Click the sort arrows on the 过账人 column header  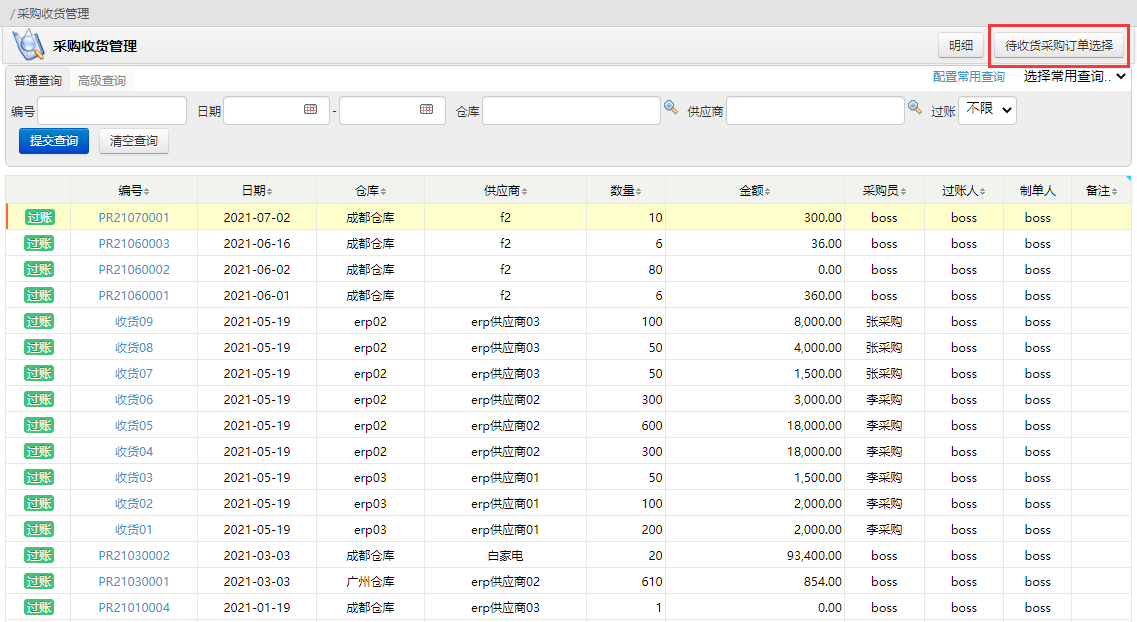[982, 191]
